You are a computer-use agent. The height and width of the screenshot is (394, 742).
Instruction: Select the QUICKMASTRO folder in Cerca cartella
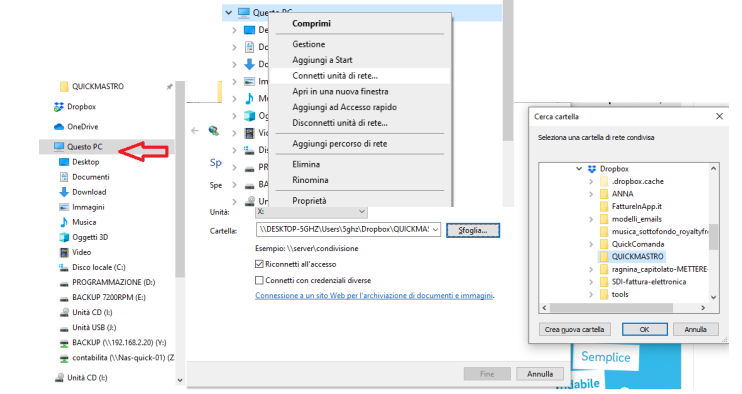632,256
